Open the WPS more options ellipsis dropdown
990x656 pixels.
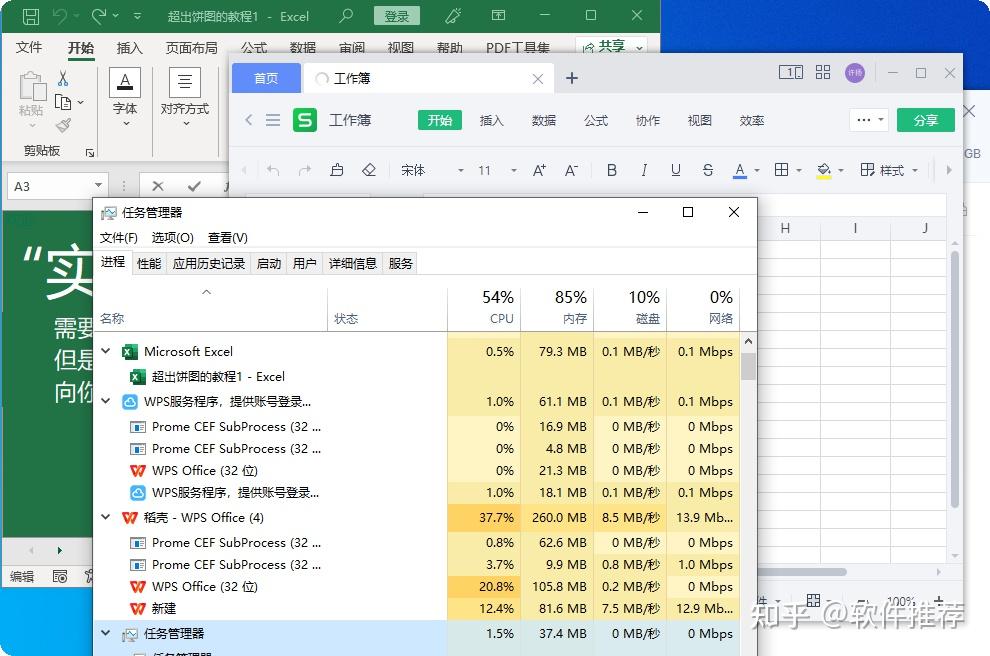[869, 120]
